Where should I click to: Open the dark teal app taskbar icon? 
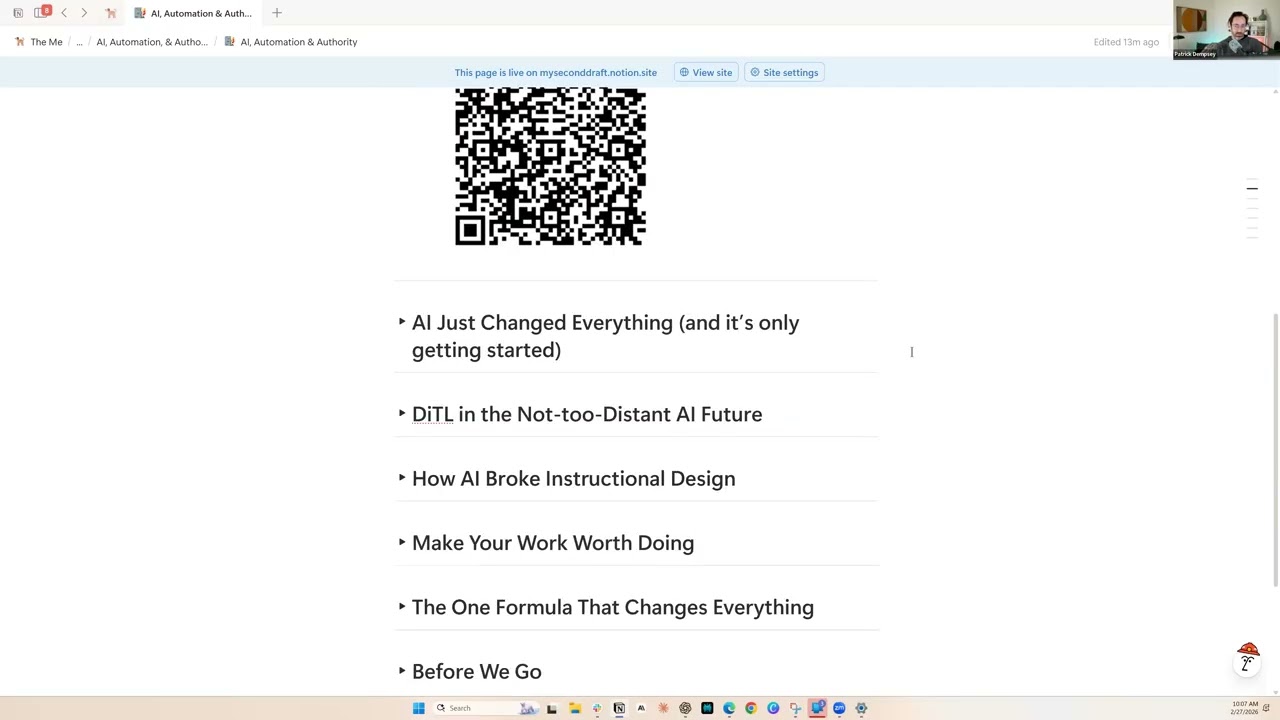707,708
